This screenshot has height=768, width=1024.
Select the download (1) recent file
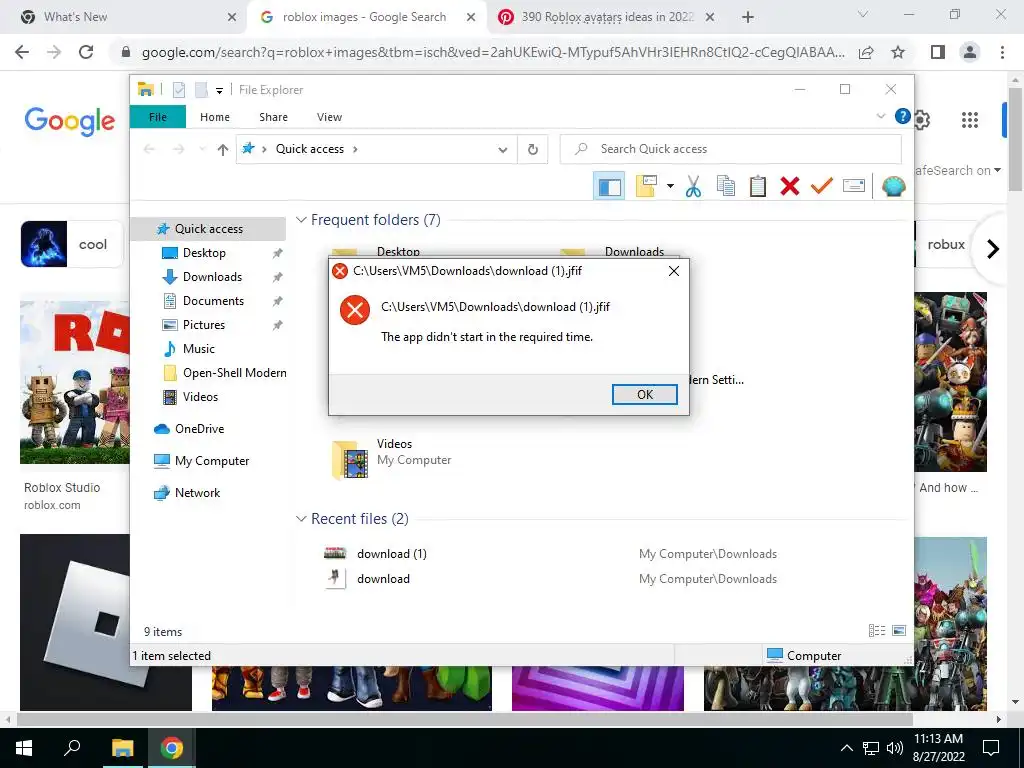[x=391, y=554]
